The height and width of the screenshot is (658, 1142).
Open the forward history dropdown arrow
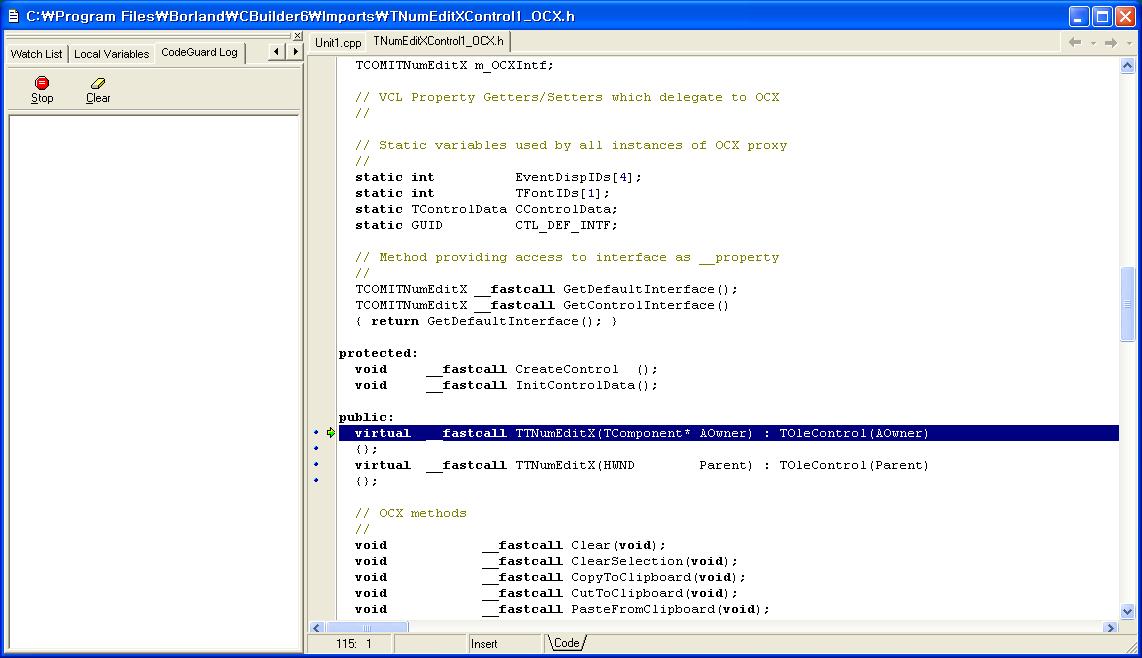coord(1127,43)
